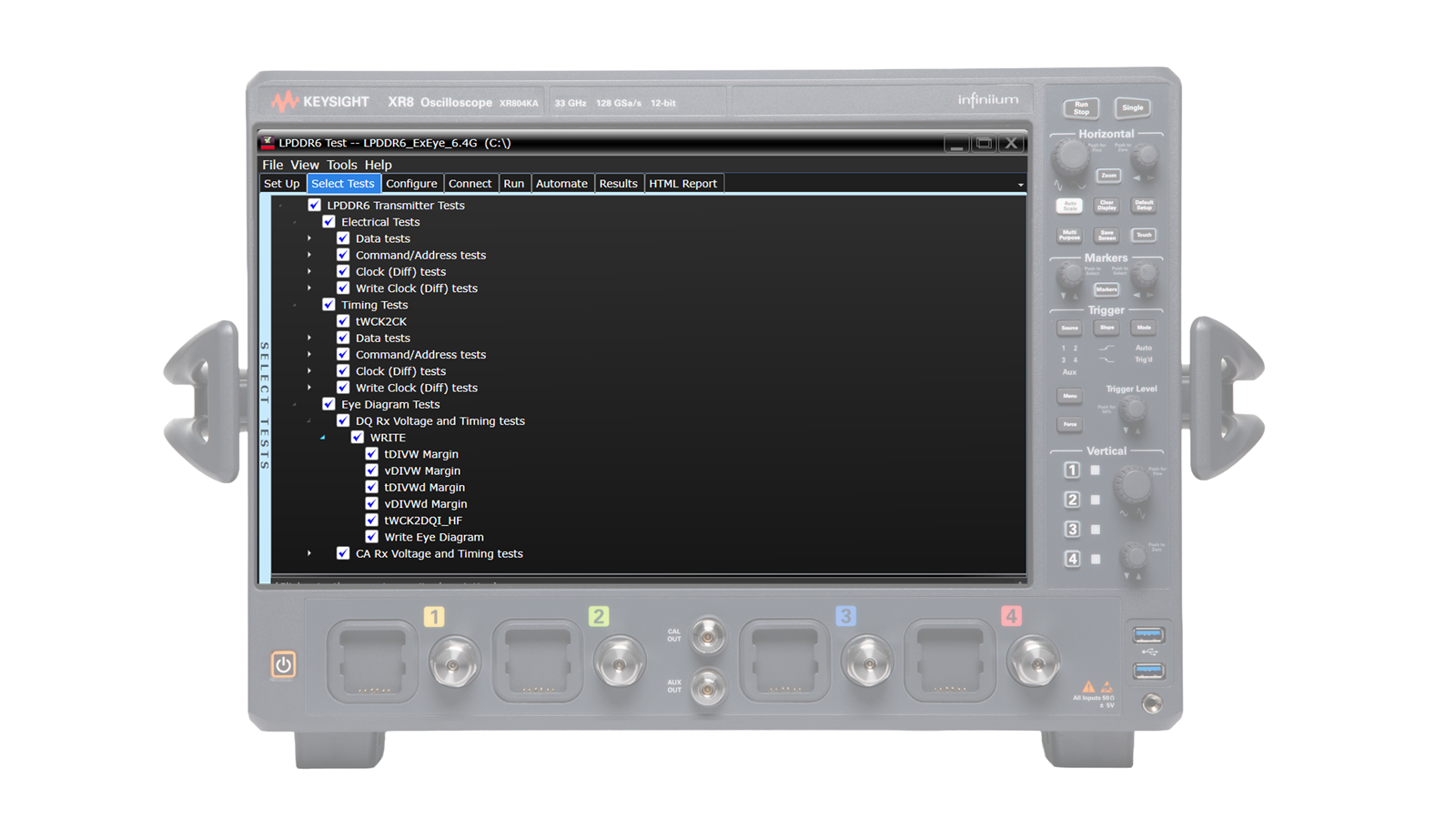Open the Tools menu
Viewport: 1456px width, 819px height.
pyautogui.click(x=342, y=165)
